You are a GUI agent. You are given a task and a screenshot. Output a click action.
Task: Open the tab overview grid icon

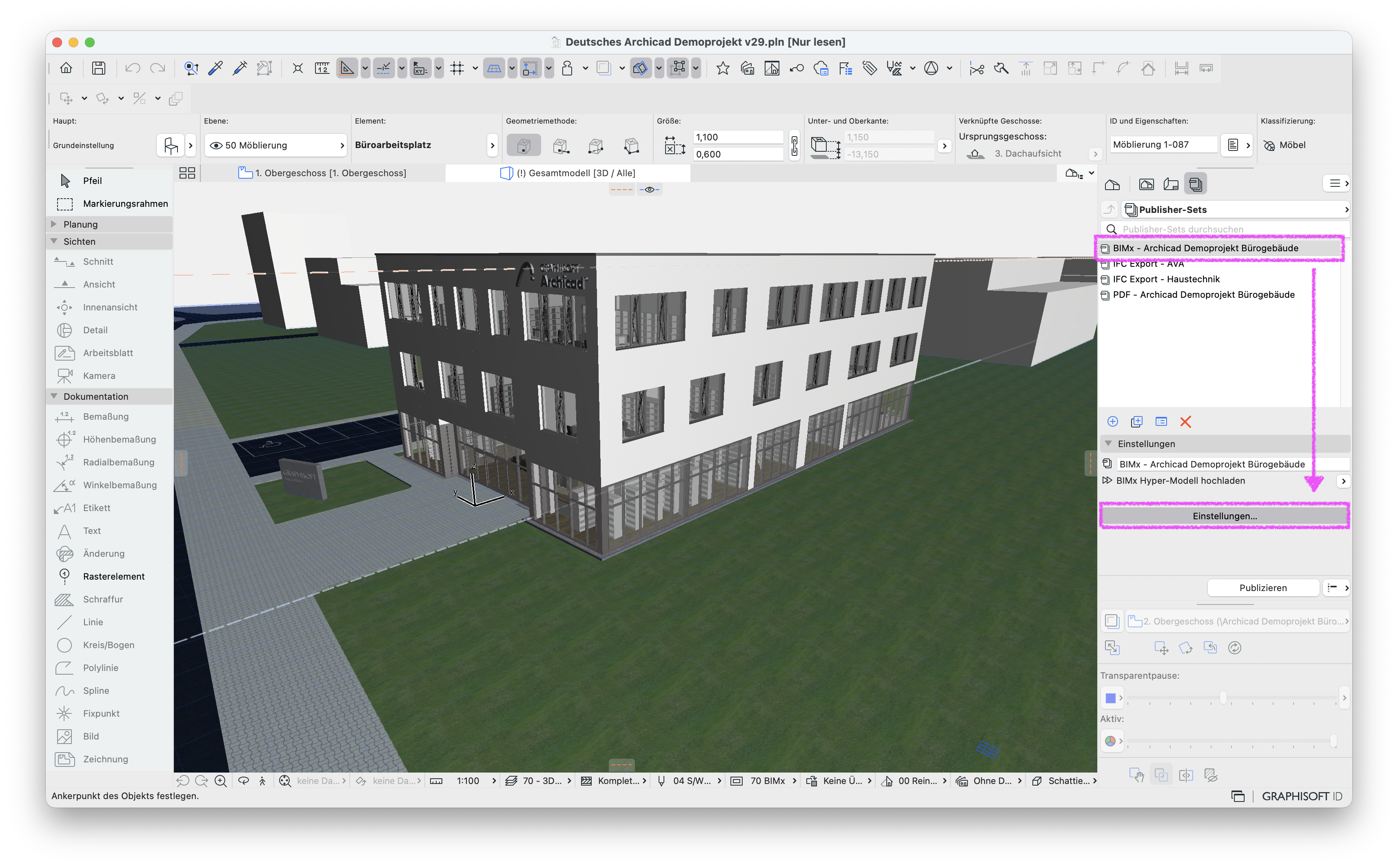[187, 173]
